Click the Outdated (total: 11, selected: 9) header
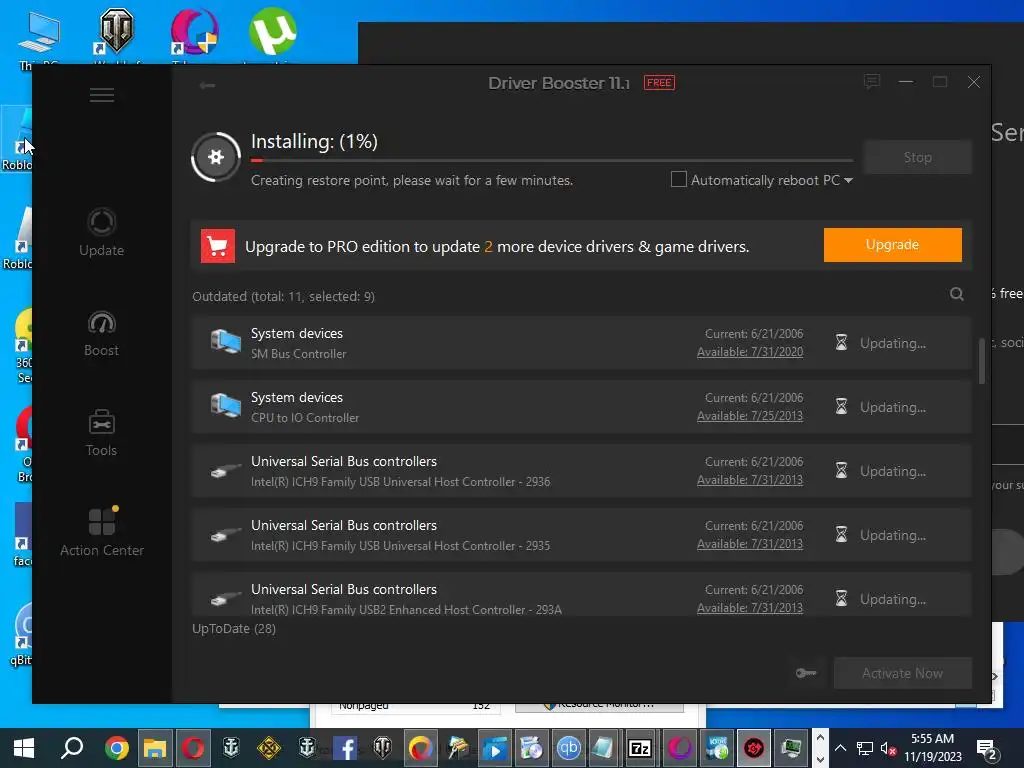This screenshot has height=768, width=1024. [x=283, y=296]
